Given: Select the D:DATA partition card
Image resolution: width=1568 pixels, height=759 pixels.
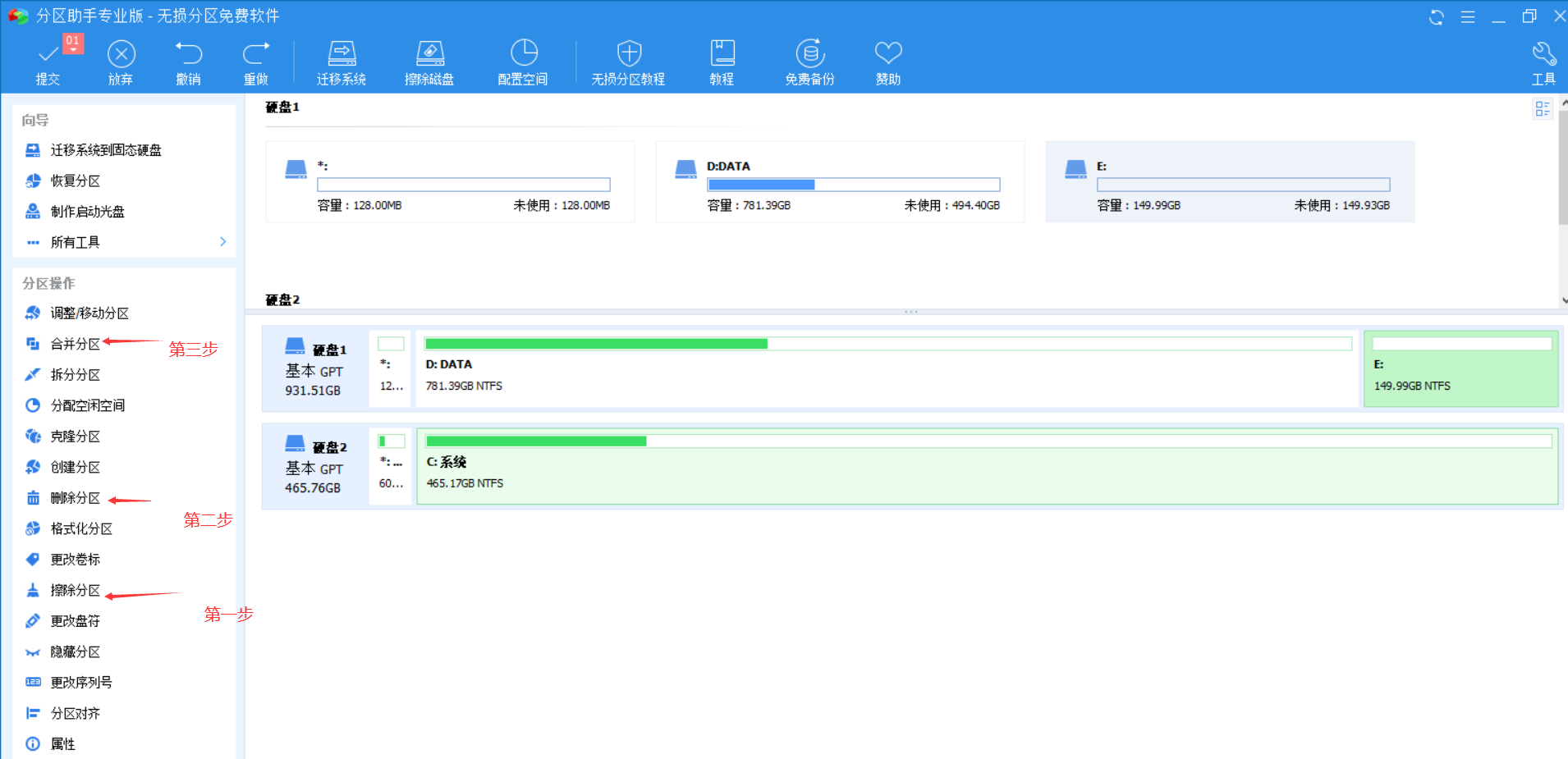Looking at the screenshot, I should (x=840, y=181).
